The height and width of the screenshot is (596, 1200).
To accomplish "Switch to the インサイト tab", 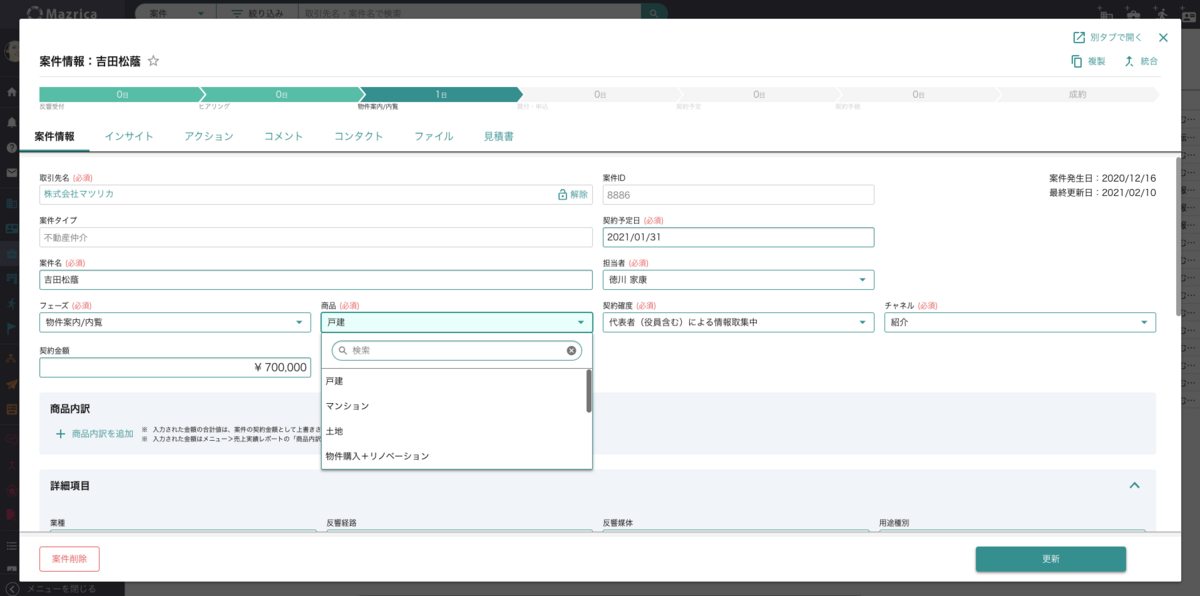I will click(x=129, y=137).
